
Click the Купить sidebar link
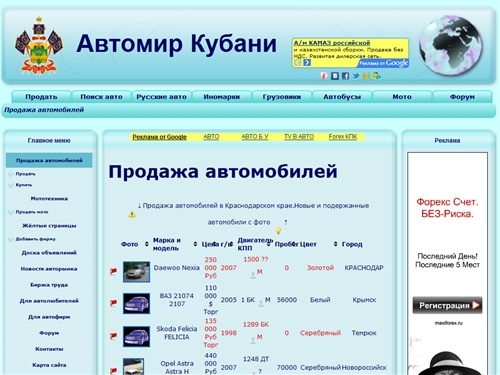pyautogui.click(x=24, y=185)
